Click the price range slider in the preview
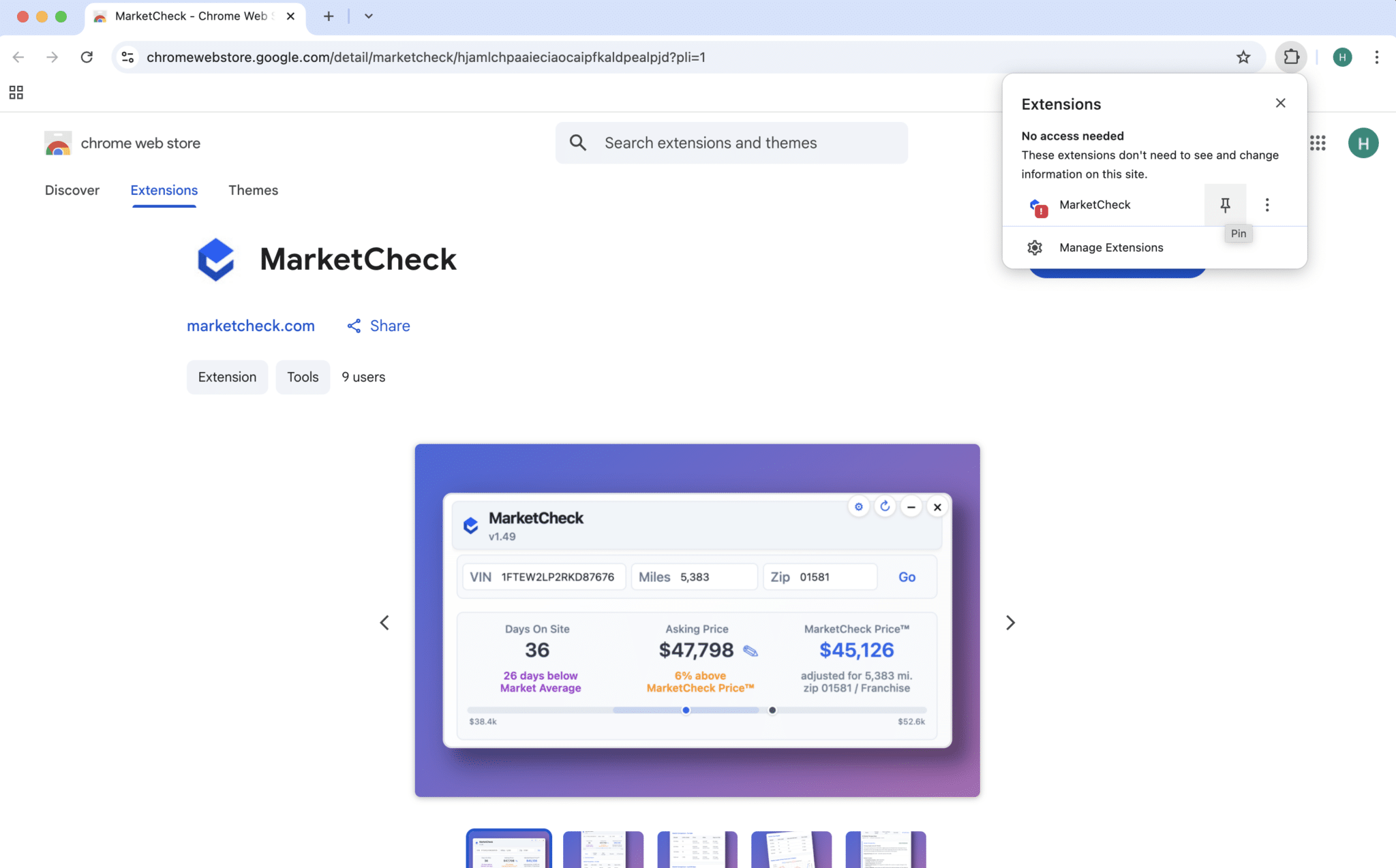This screenshot has height=868, width=1396. (x=685, y=710)
